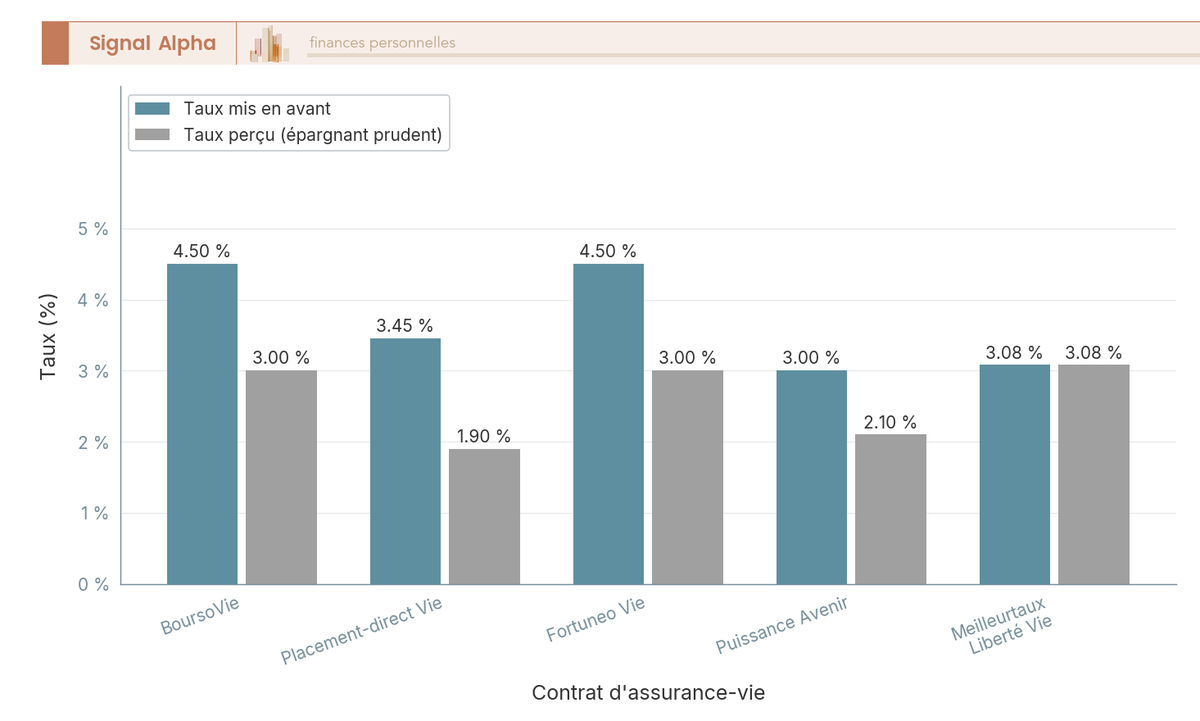
Task: Click the blue 'Taux mis en avant' legend swatch
Action: 154,109
